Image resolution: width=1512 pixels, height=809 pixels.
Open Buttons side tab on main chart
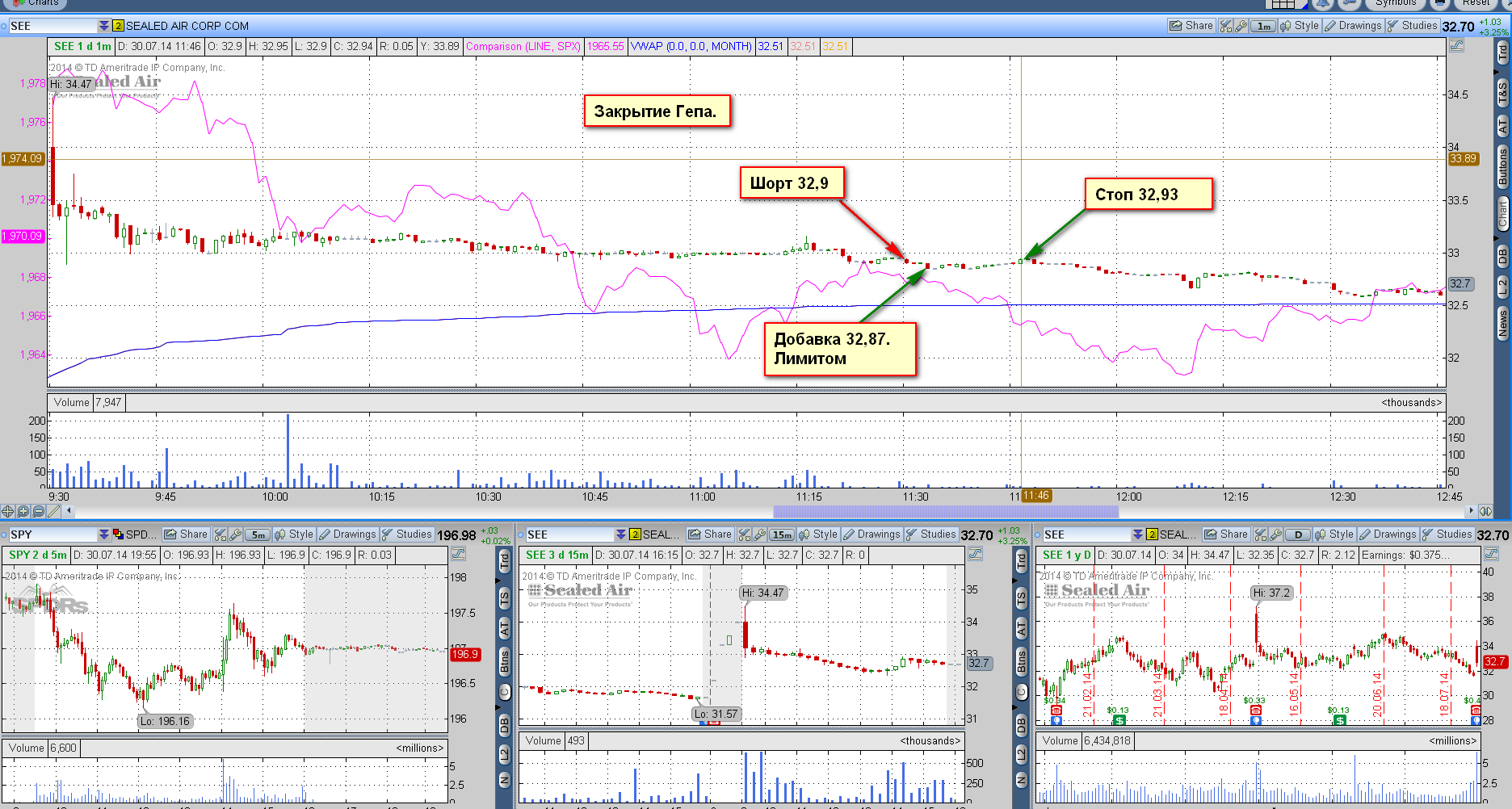tap(1502, 167)
